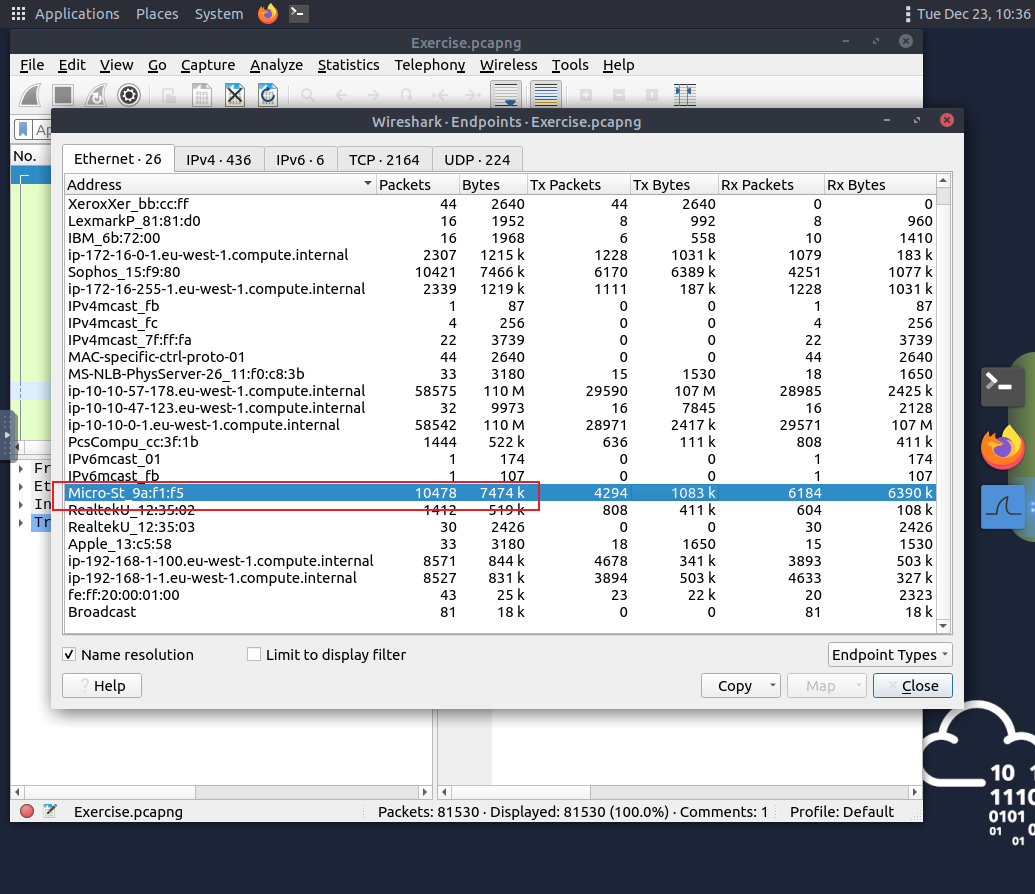Click the display filter bookmark icon
Viewport: 1035px width, 894px height.
23,129
